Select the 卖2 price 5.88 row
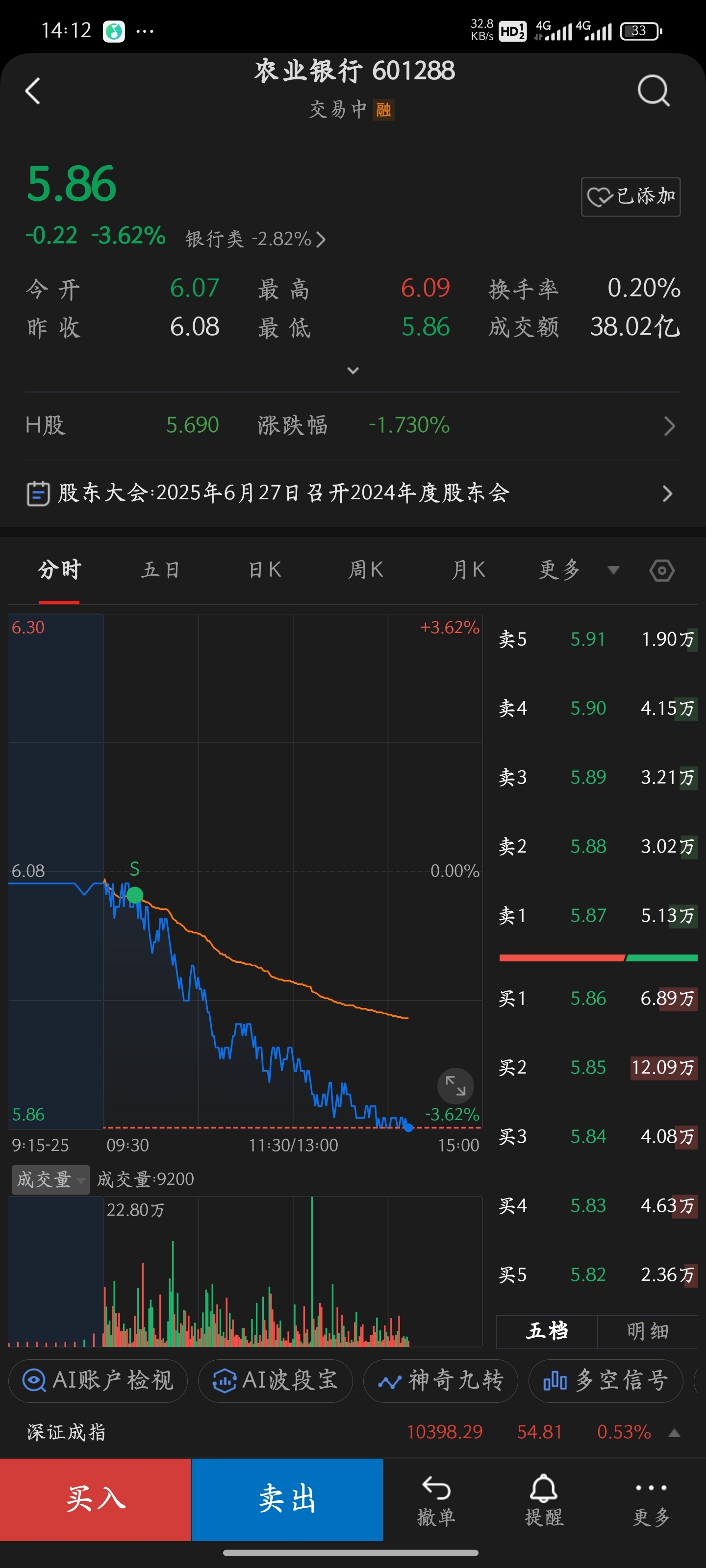 [597, 846]
